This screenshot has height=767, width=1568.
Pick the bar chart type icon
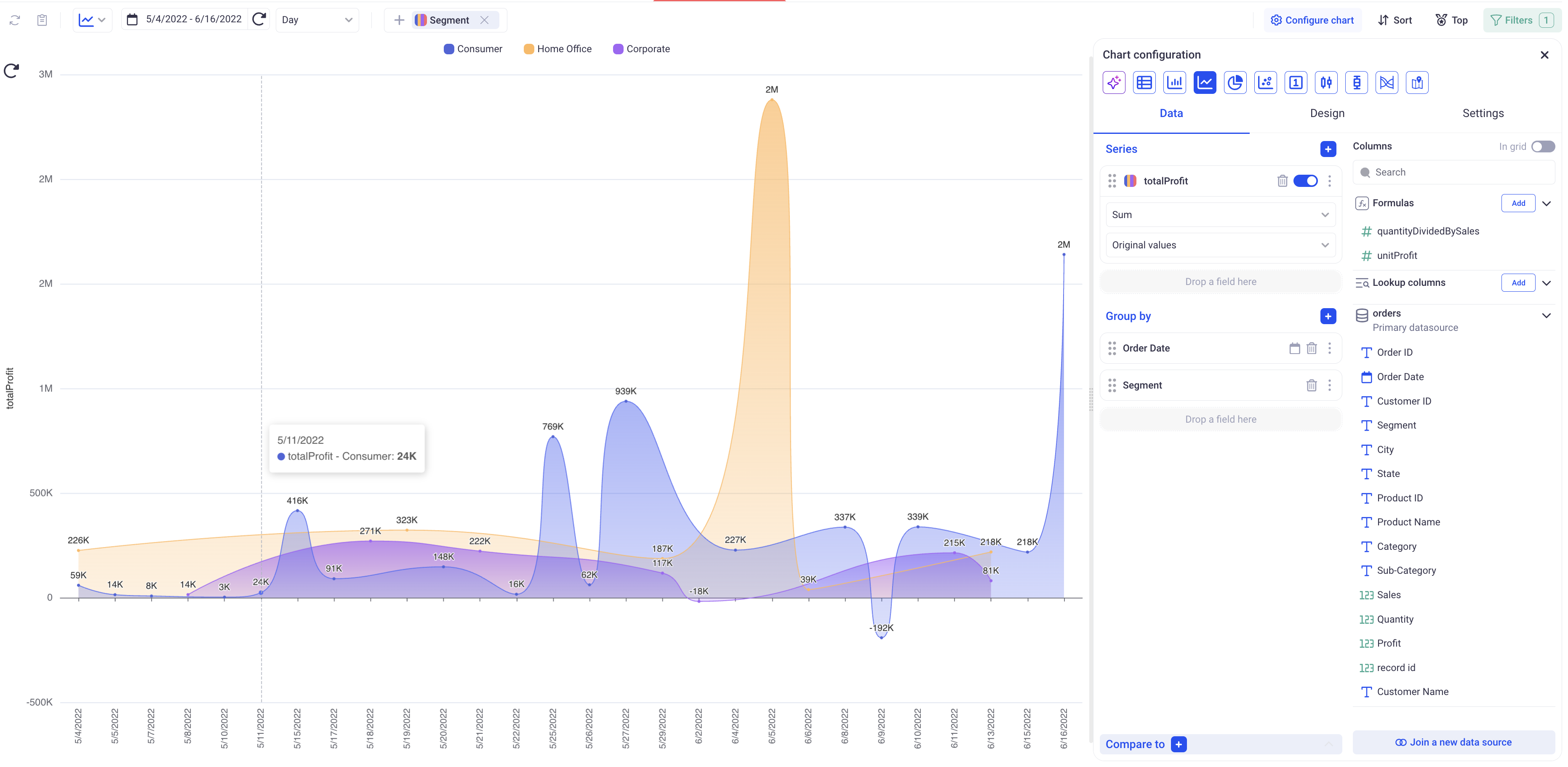point(1175,83)
